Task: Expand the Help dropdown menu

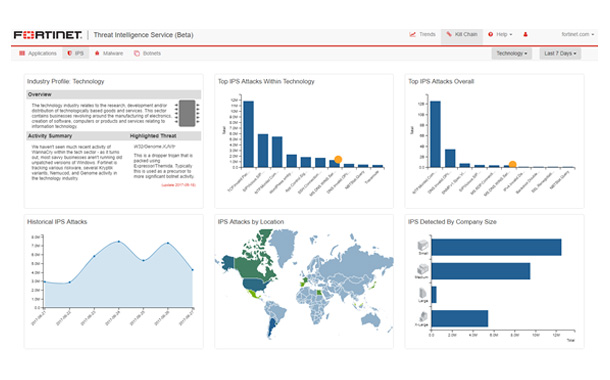Action: point(500,34)
